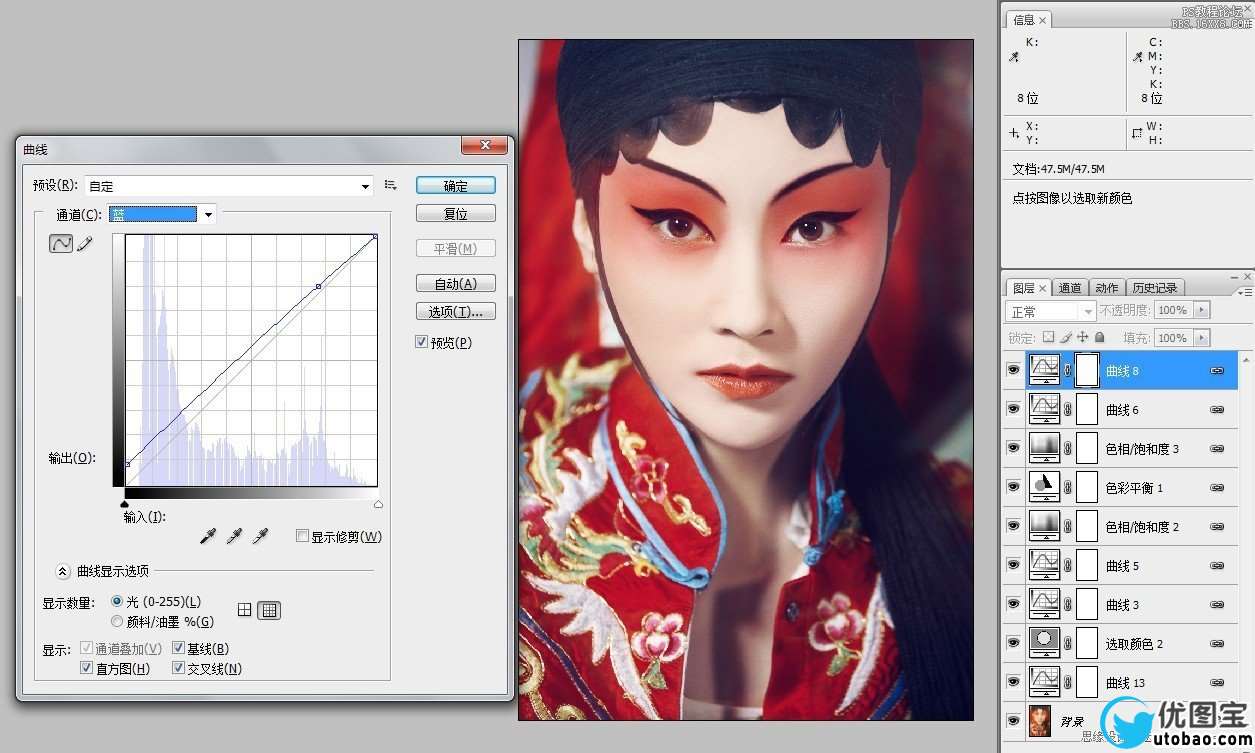Viewport: 1255px width, 753px height.
Task: Click the lock position icon
Action: (x=1083, y=338)
